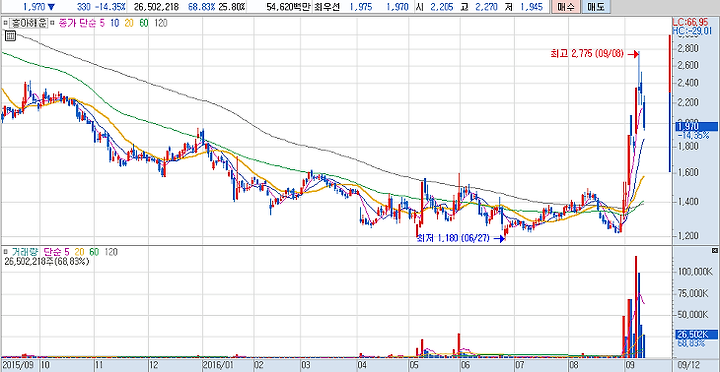Select the 60-day price moving average label
Viewport: 720px width, 372px height.
tap(144, 23)
